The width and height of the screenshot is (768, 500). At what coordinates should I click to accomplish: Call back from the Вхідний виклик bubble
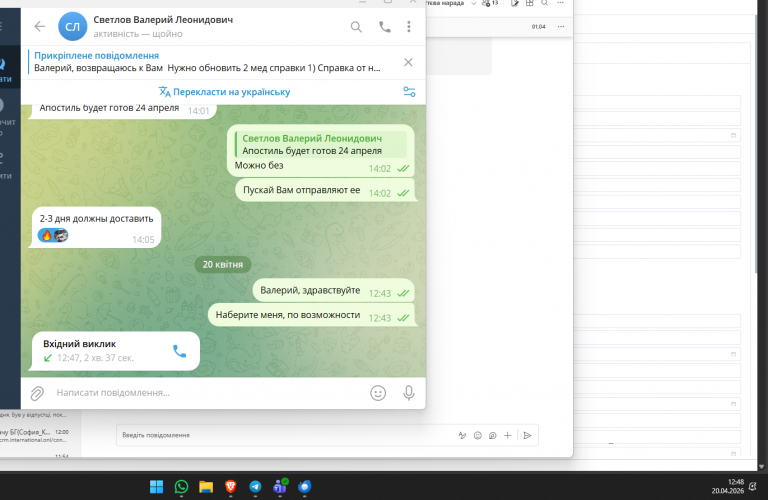(x=179, y=351)
